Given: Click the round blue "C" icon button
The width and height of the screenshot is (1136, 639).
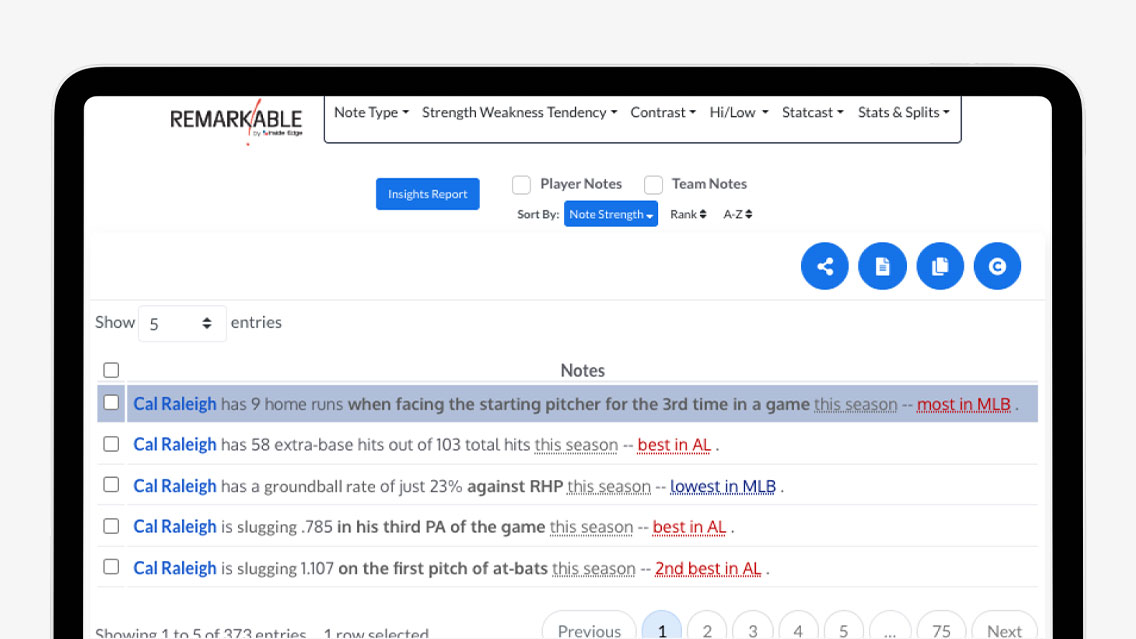Looking at the screenshot, I should click(997, 266).
